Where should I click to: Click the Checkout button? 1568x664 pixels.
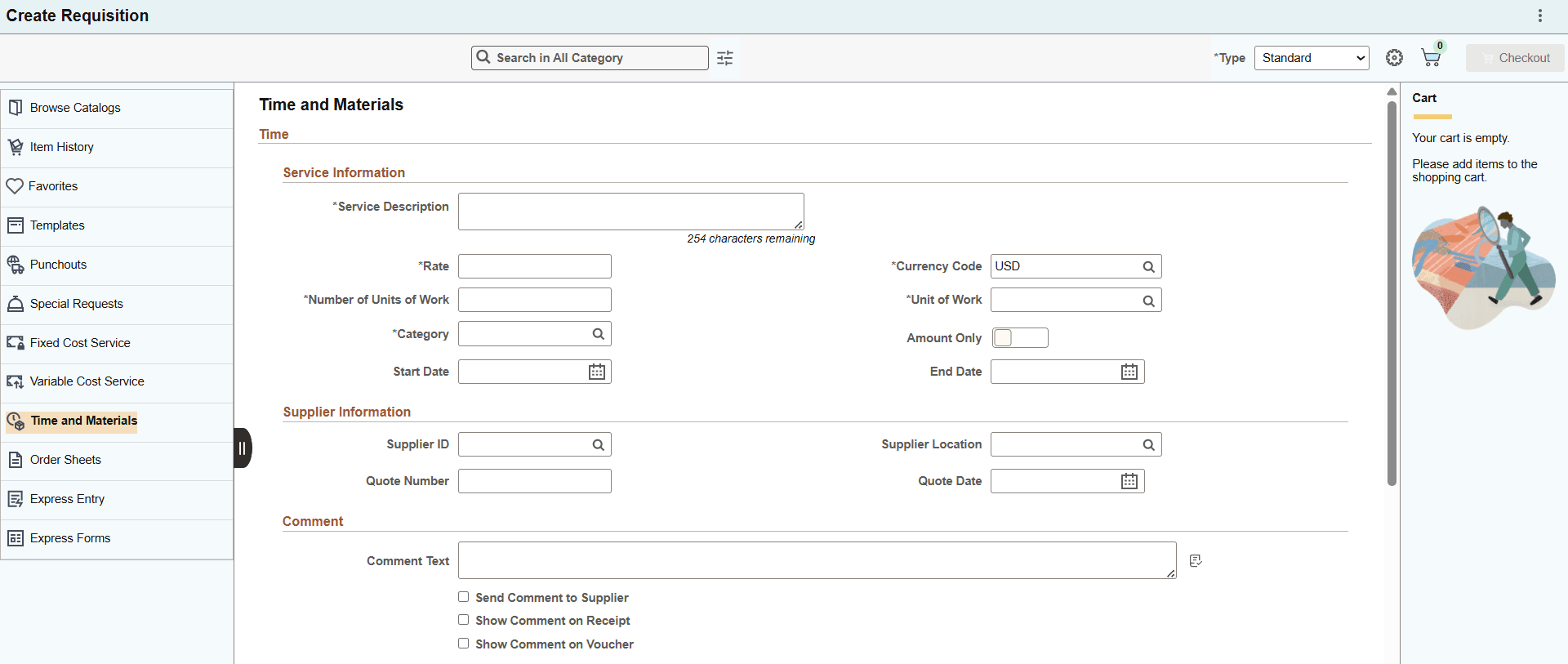pos(1515,58)
